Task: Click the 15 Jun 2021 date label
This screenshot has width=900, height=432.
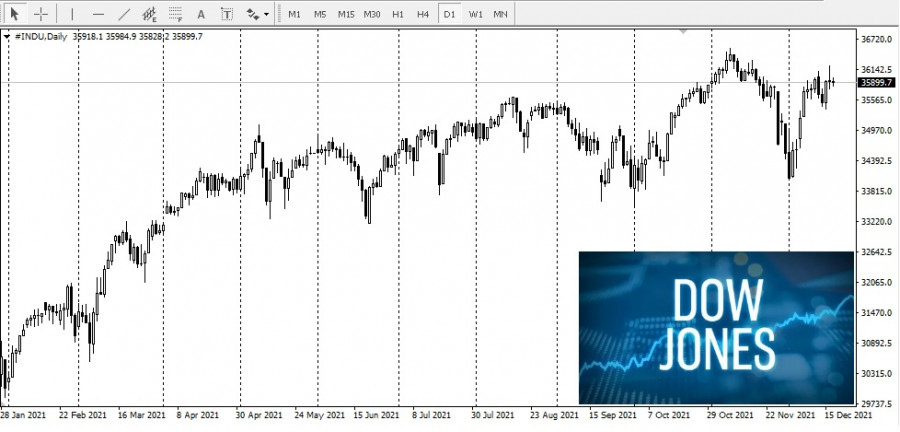Action: (x=376, y=414)
